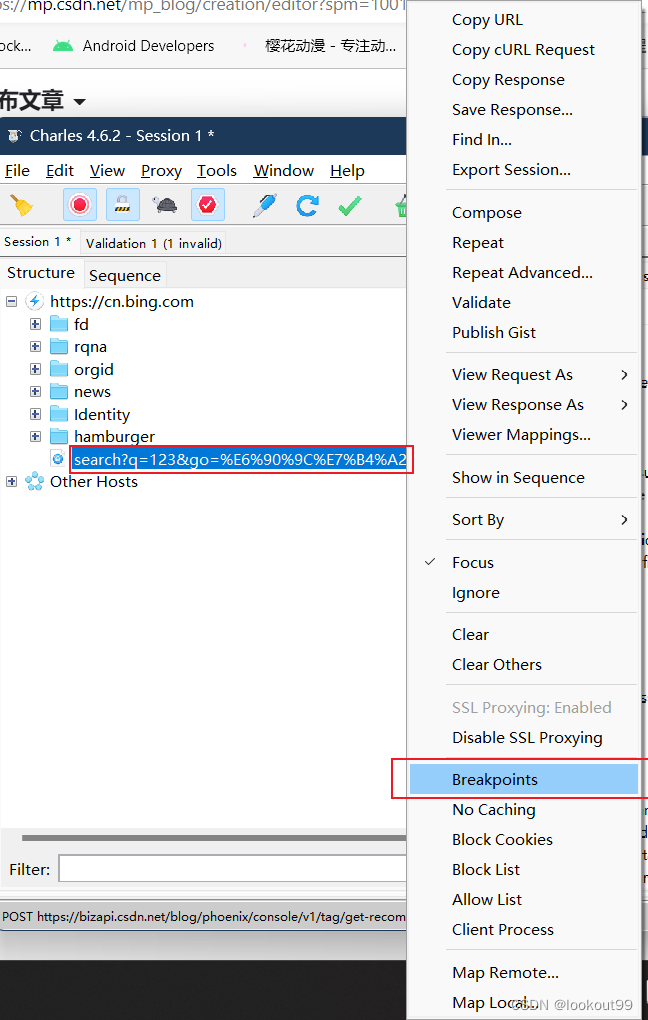Screen dimensions: 648x1020
Task: Expand the rqna folder node
Action: 35,346
